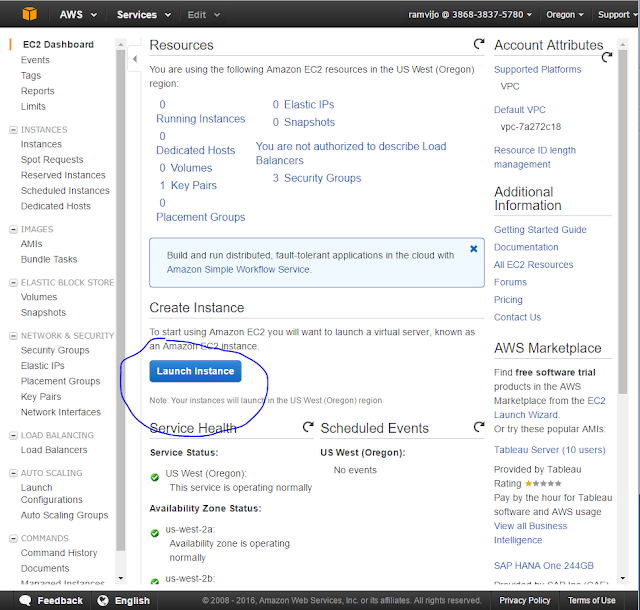This screenshot has height=610, width=640.
Task: Click the orange AWS cube logo
Action: click(x=29, y=14)
